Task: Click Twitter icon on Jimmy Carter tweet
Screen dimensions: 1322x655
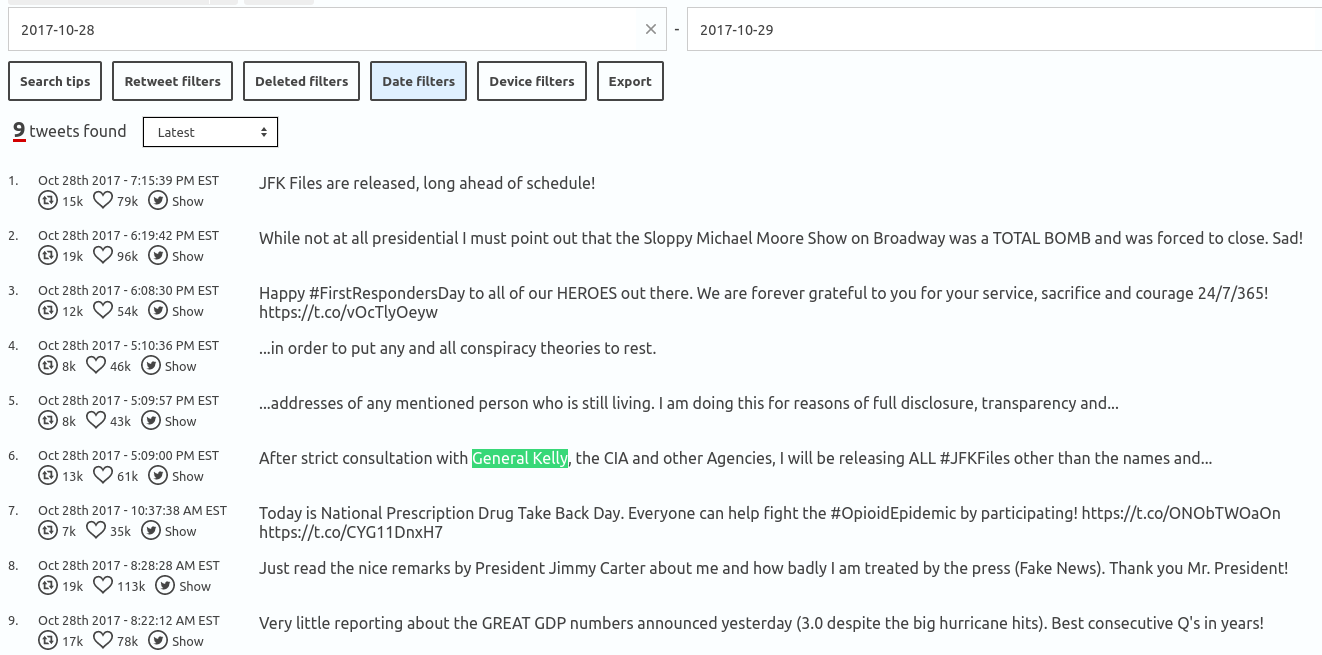Action: (x=165, y=586)
